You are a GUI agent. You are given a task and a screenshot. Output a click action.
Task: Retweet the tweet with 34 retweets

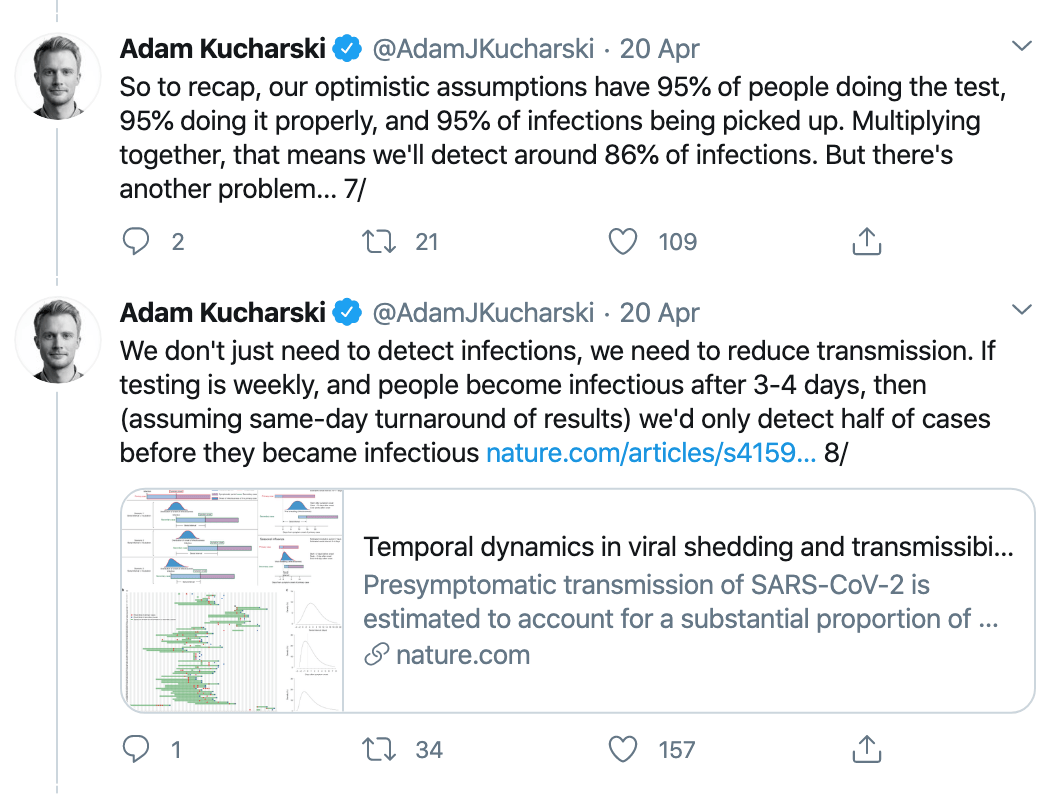pos(378,749)
